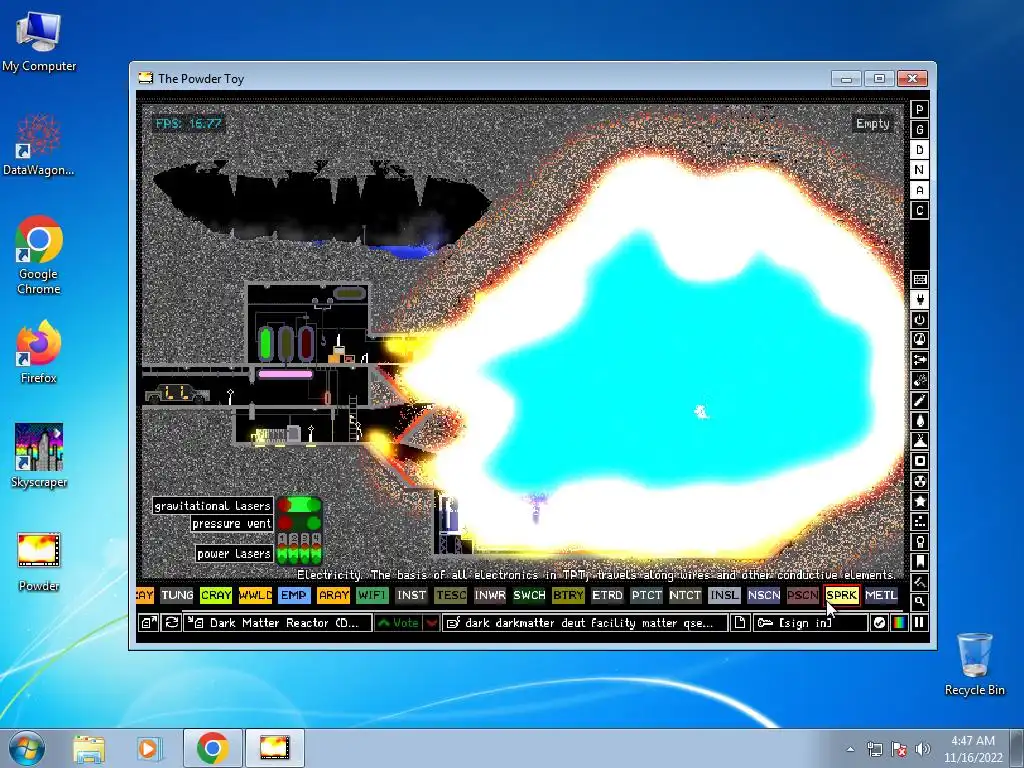Select the WWLD element
Viewport: 1024px width, 768px height.
coord(255,596)
